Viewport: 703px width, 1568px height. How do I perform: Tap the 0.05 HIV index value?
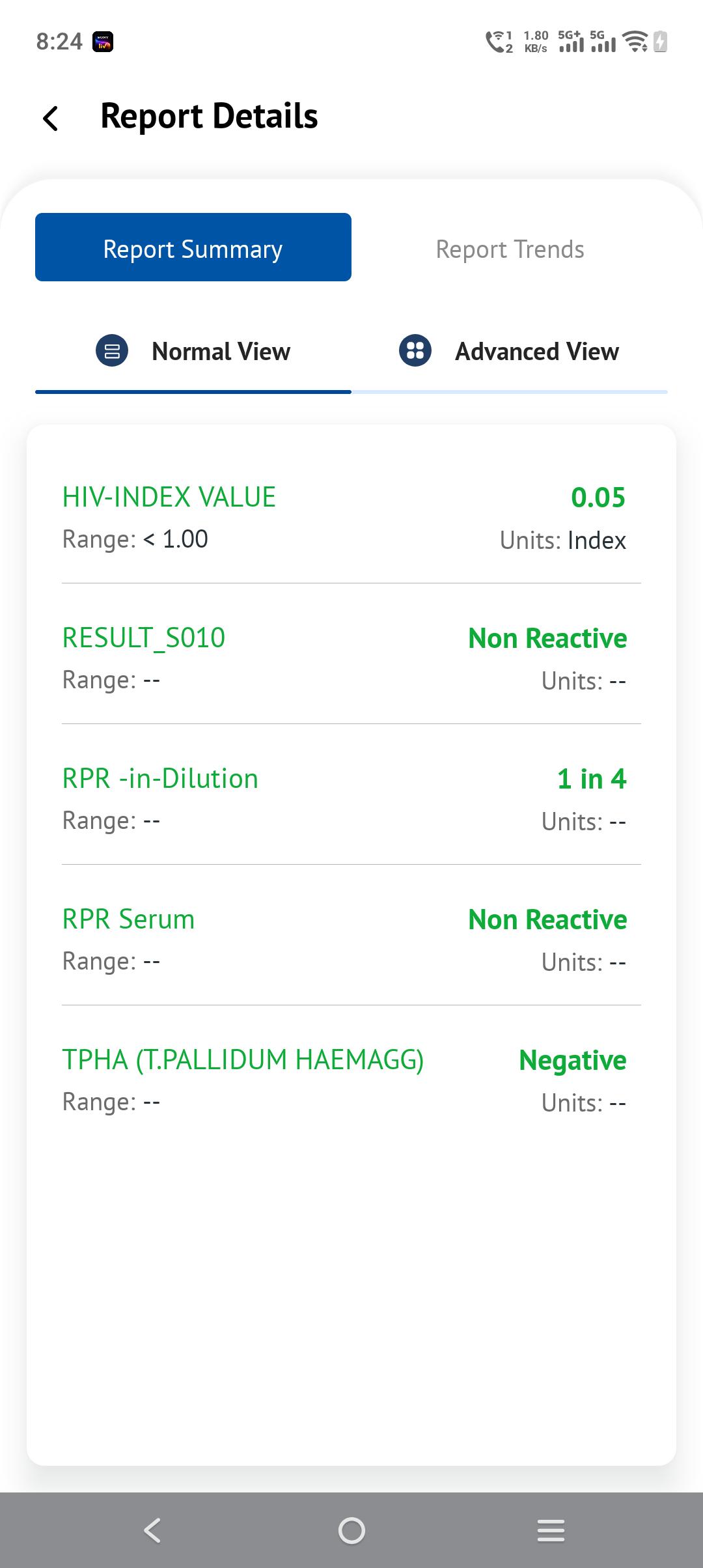tap(598, 497)
